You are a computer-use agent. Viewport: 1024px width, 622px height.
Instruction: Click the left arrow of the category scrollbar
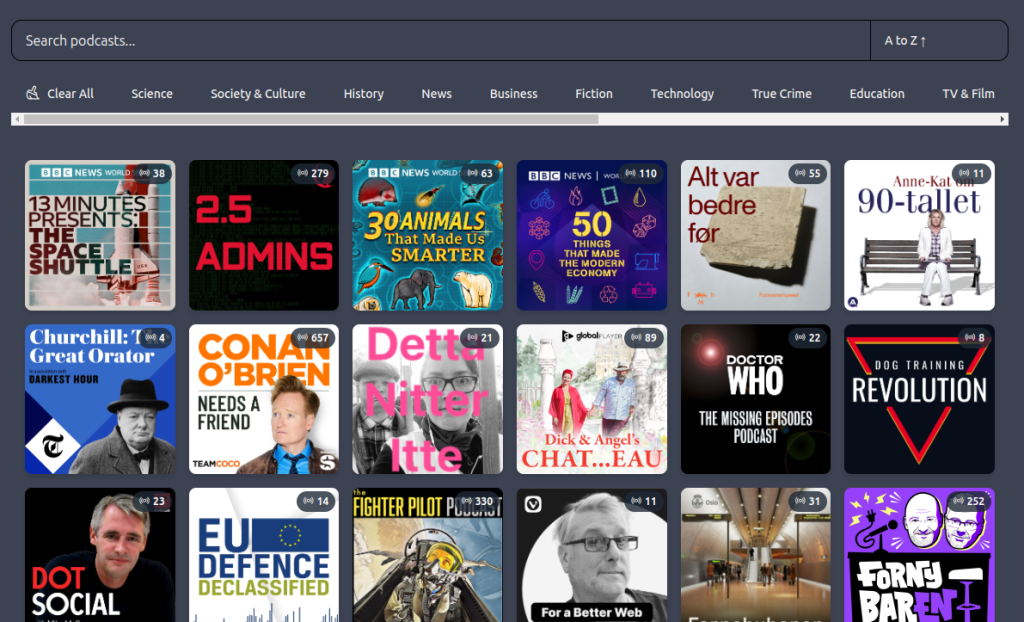point(17,119)
